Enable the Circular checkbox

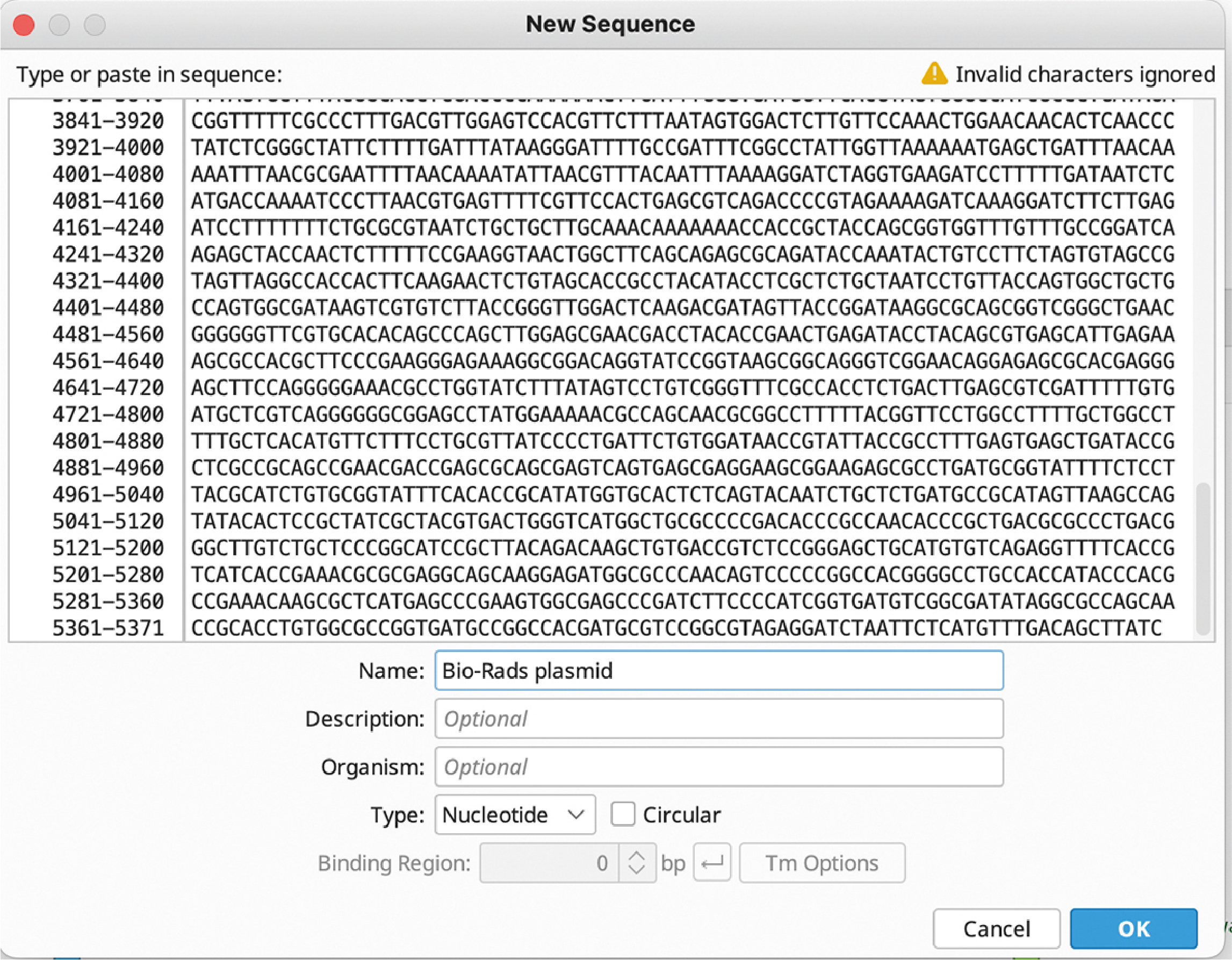(x=623, y=815)
